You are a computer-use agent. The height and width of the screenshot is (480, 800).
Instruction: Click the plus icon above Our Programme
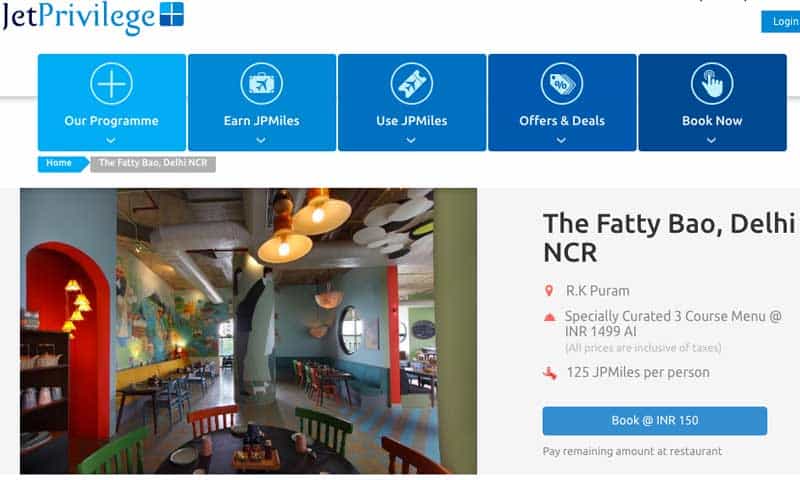tap(111, 83)
